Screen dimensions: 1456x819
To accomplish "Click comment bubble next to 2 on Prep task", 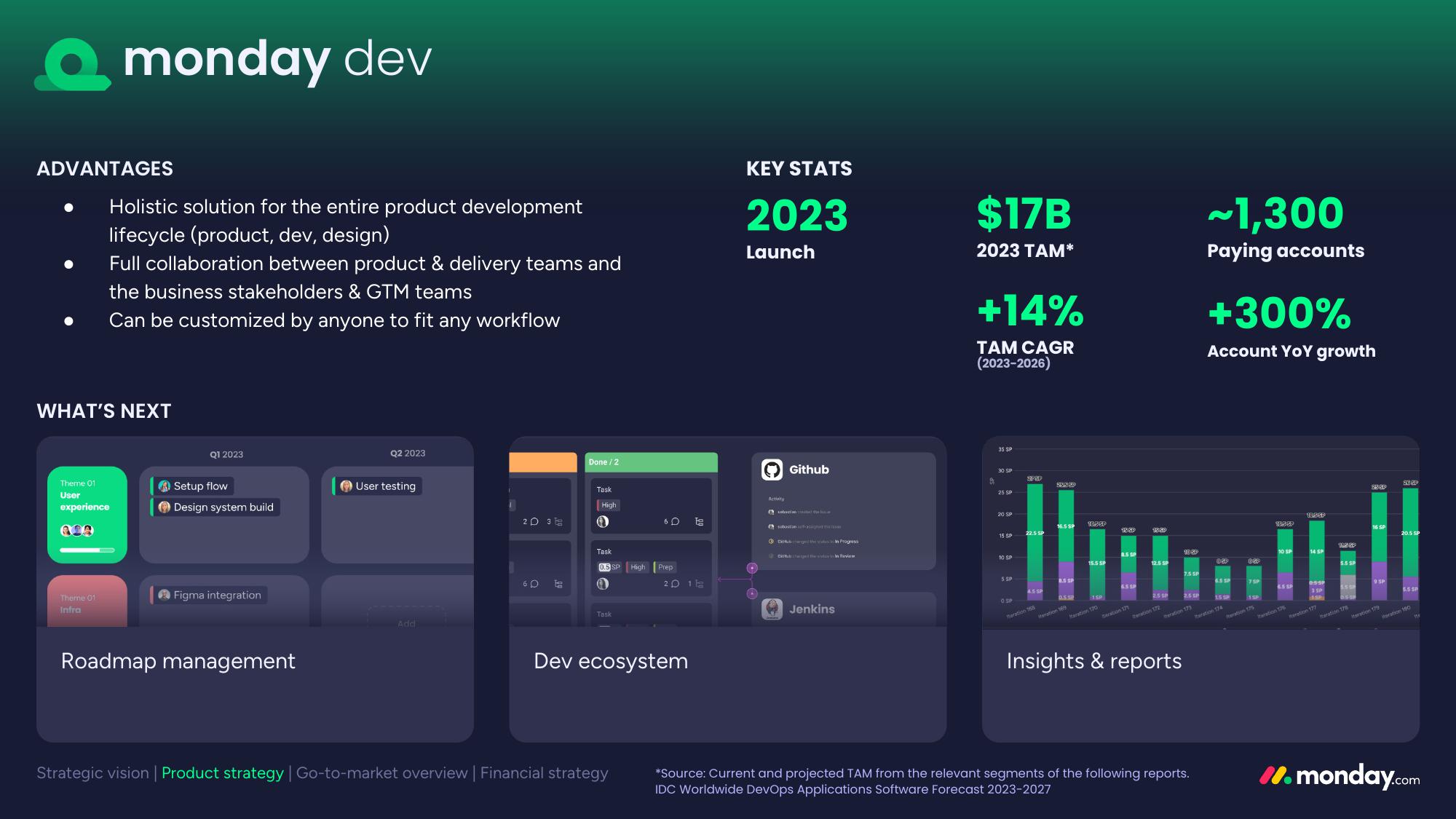I will coord(675,584).
